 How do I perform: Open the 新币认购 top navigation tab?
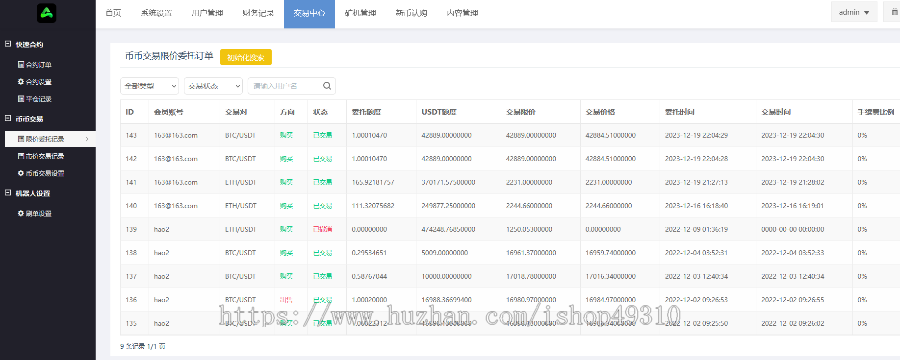[x=411, y=13]
